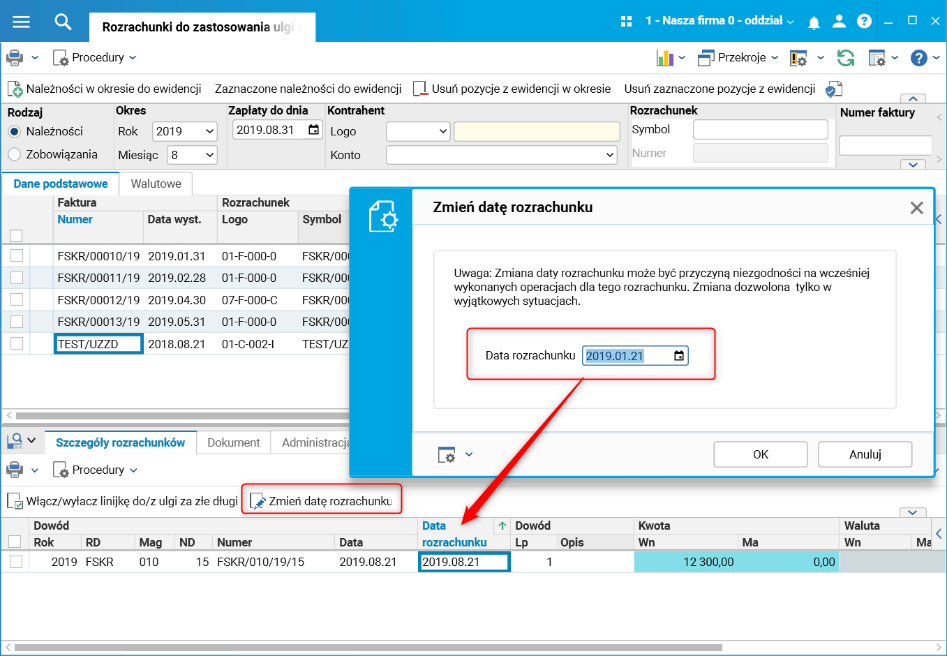The width and height of the screenshot is (947, 656).
Task: Open table settings icon in top toolbar
Action: (877, 58)
